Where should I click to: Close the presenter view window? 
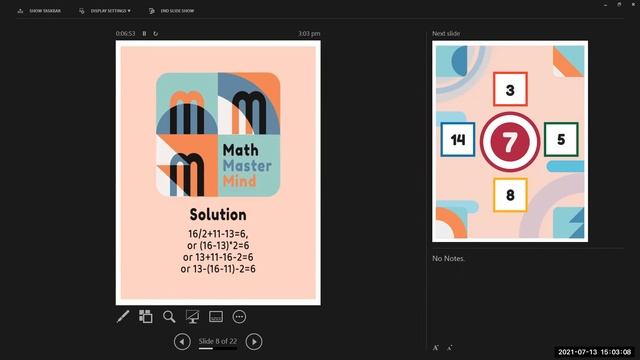pos(633,4)
